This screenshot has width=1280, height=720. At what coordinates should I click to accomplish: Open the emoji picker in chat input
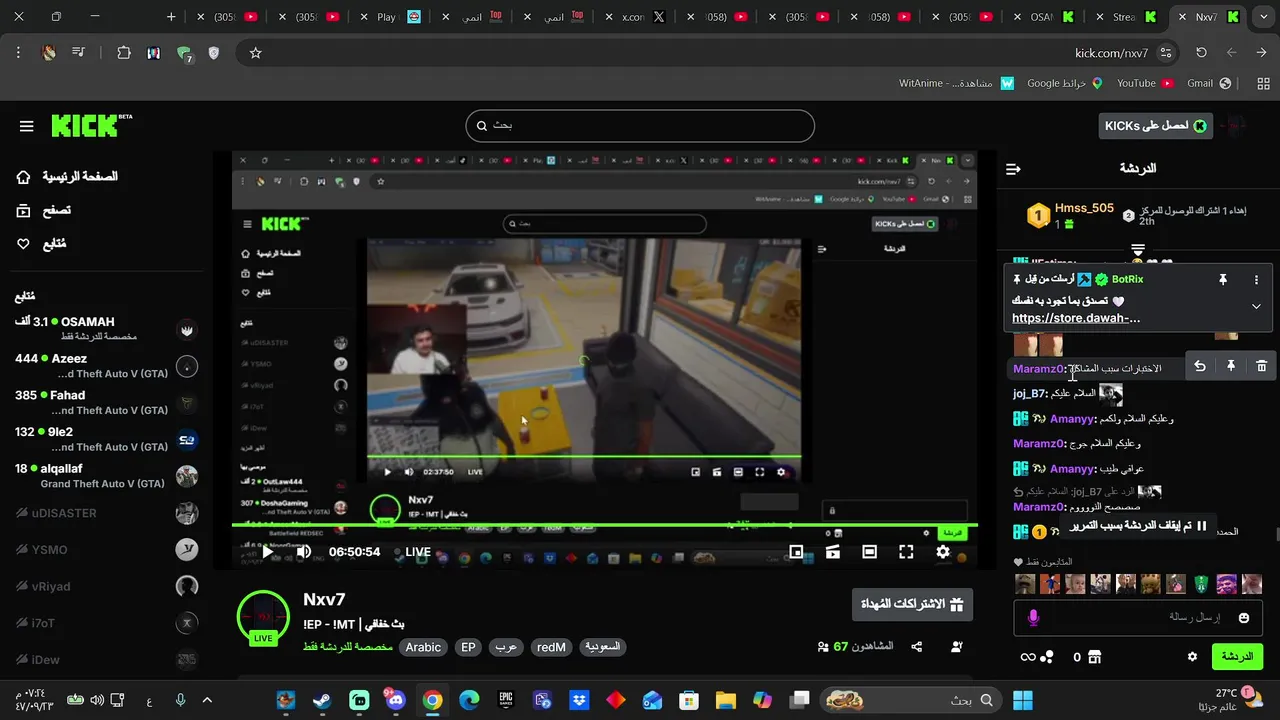pyautogui.click(x=1244, y=618)
